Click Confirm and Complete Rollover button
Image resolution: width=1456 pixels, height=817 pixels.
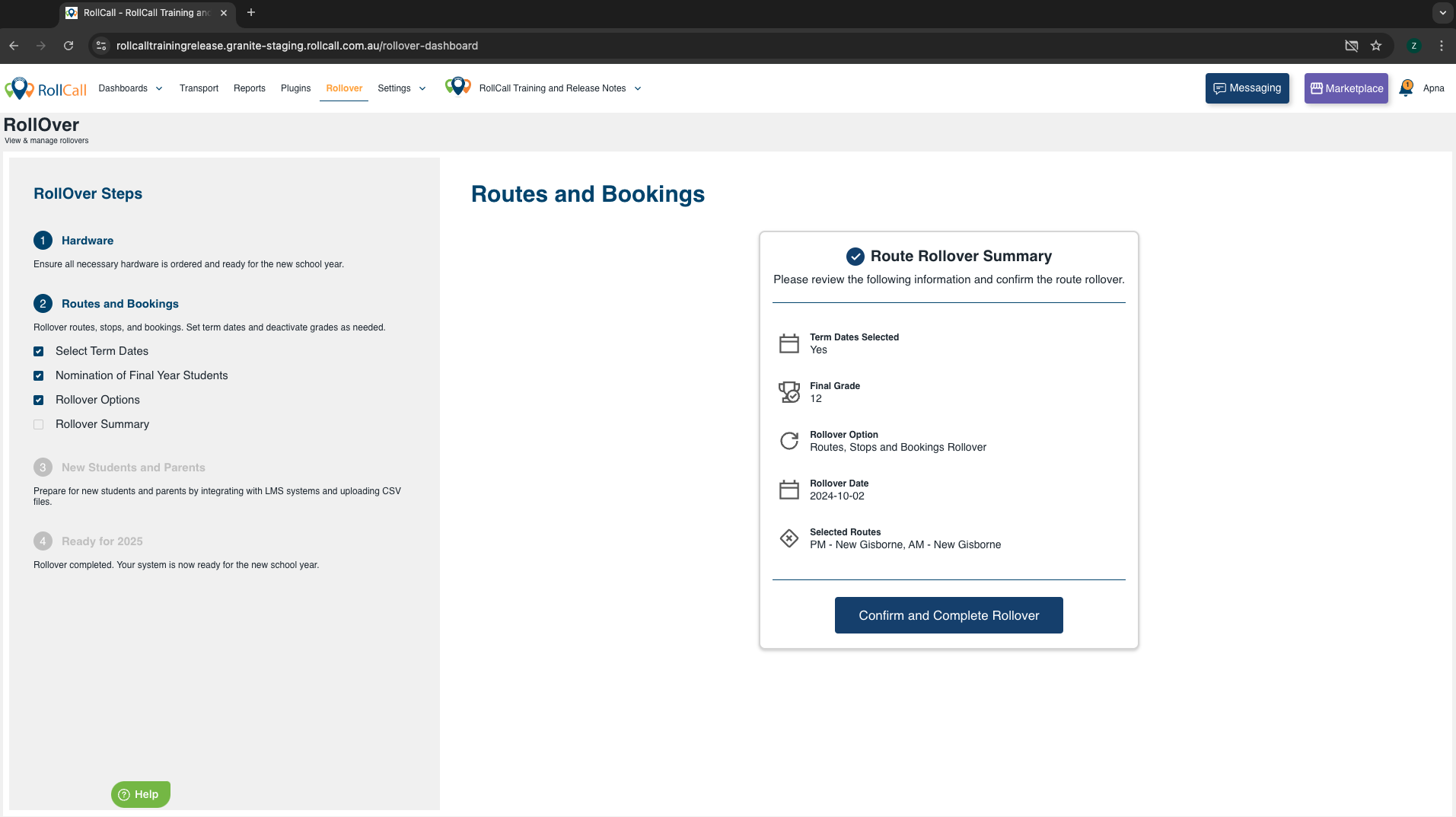[949, 615]
